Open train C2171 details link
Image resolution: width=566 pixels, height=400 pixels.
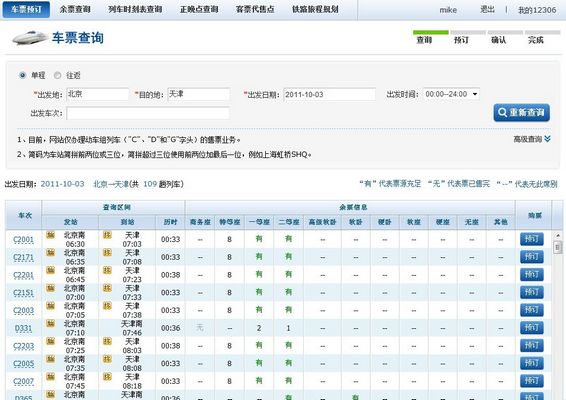pyautogui.click(x=23, y=257)
